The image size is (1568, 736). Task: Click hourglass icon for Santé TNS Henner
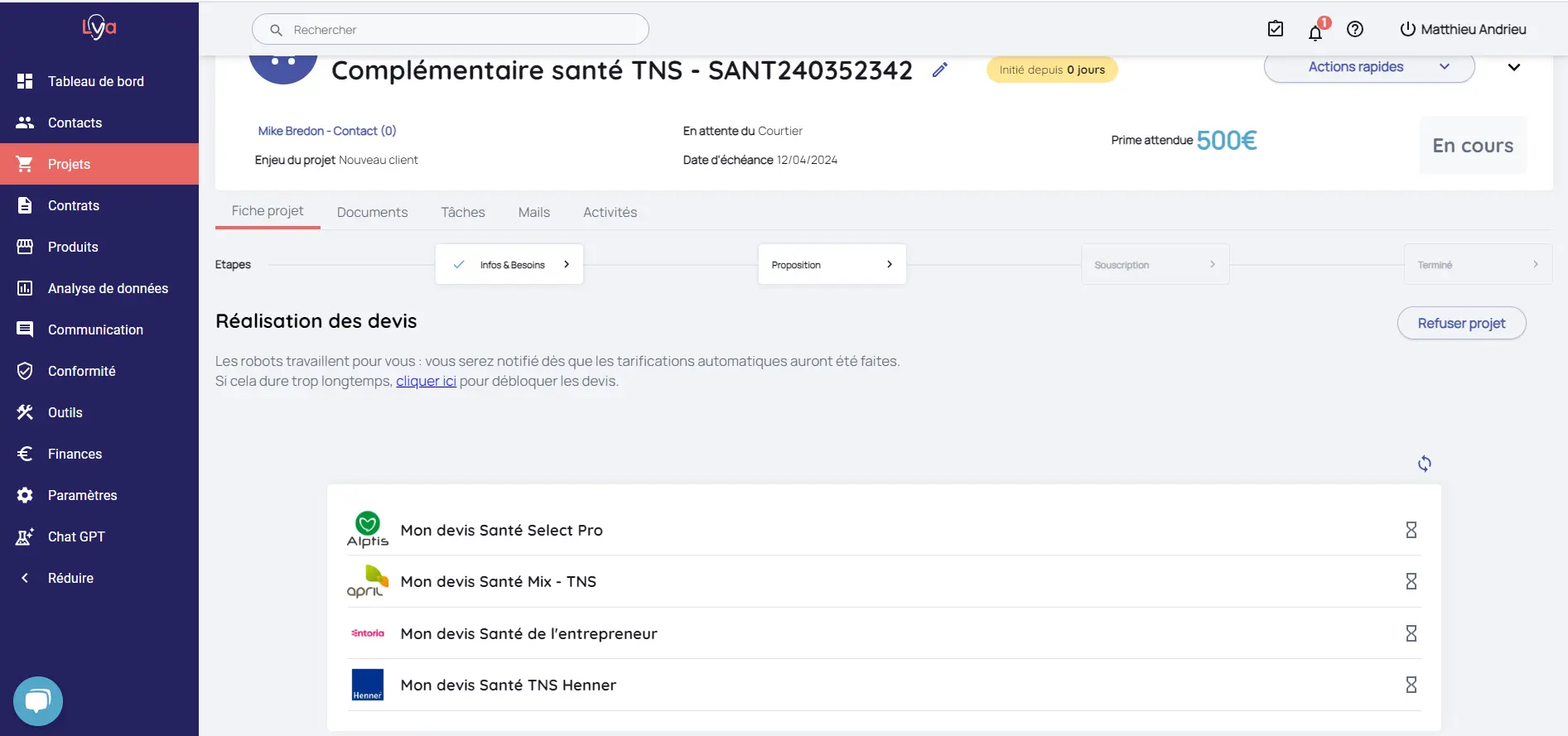point(1411,685)
